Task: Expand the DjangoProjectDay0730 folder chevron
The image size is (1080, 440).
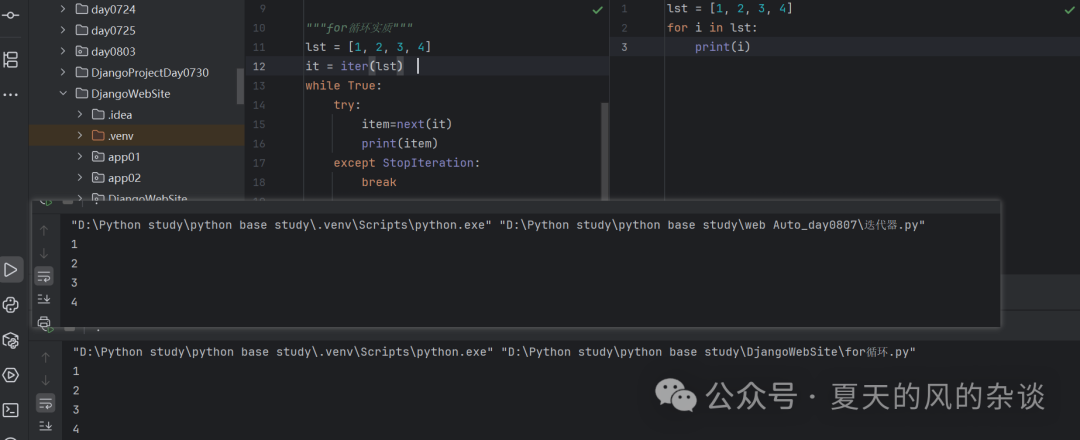Action: point(63,72)
